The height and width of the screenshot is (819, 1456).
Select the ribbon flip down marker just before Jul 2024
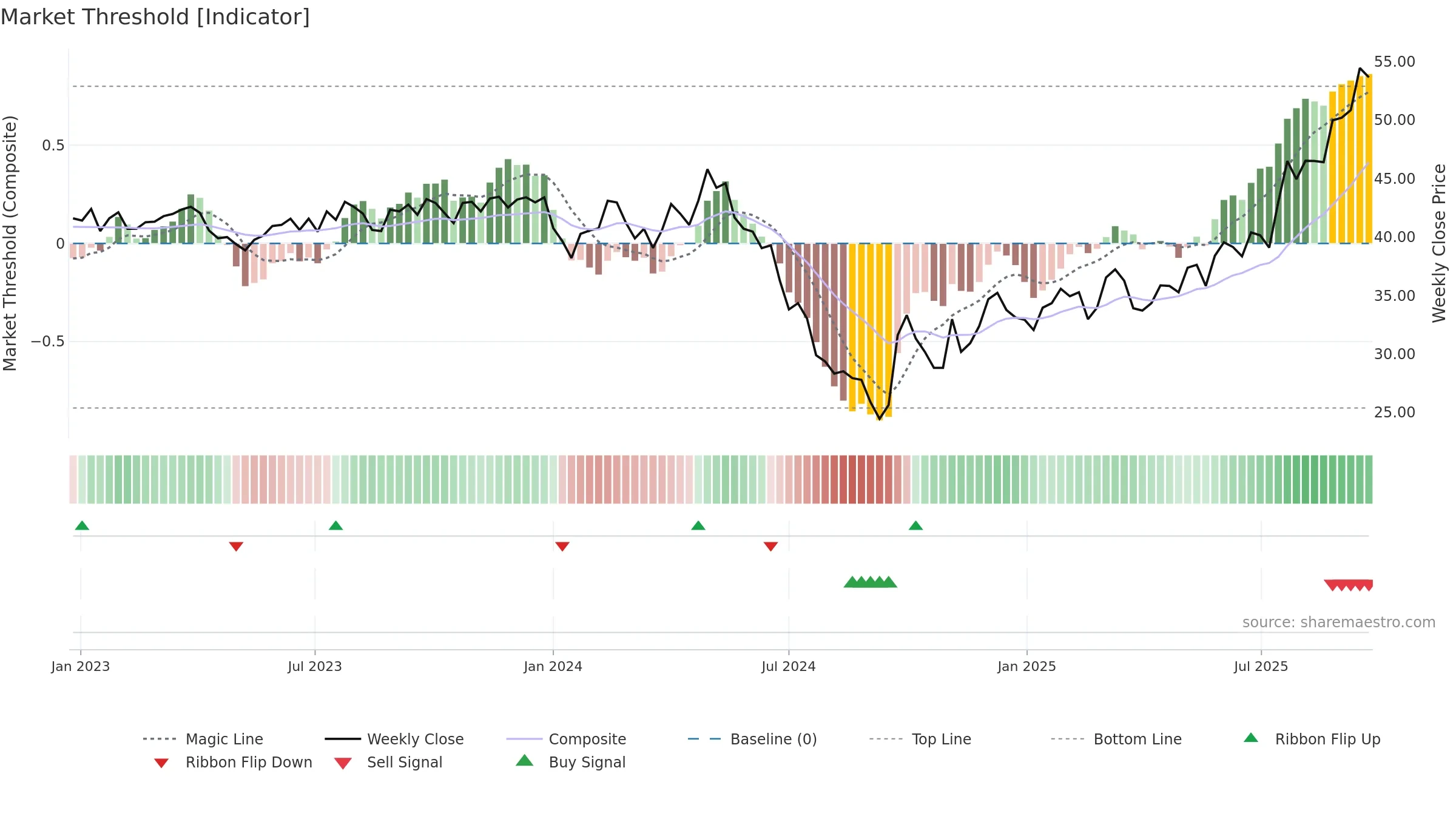(x=770, y=547)
